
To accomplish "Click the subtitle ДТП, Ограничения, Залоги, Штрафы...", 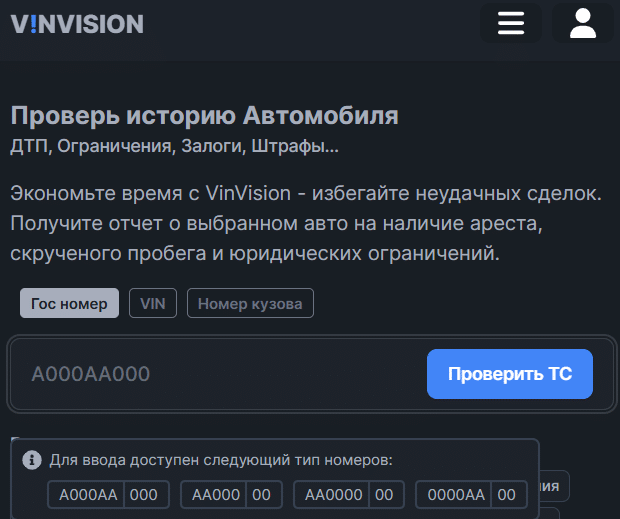I will pos(174,146).
